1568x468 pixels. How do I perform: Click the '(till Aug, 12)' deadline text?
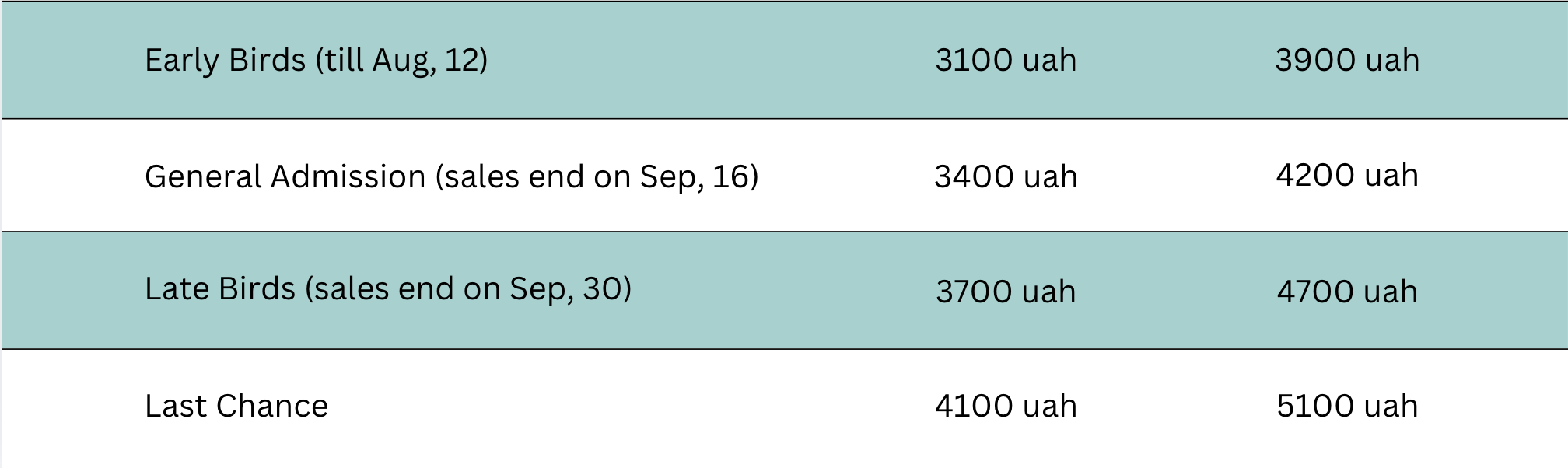click(401, 61)
